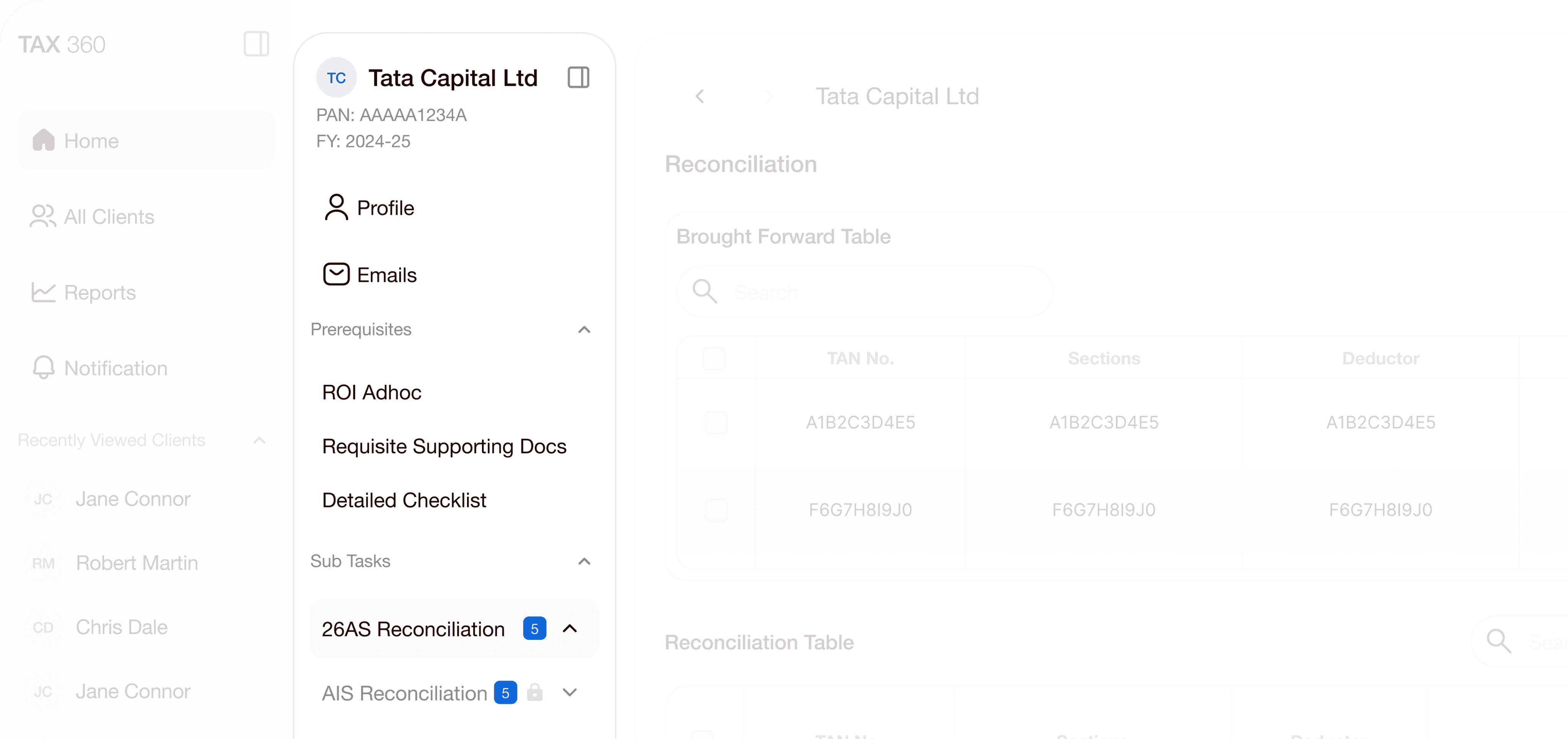The image size is (1568, 739).
Task: Expand the AIS Reconciliation chevron
Action: (569, 692)
